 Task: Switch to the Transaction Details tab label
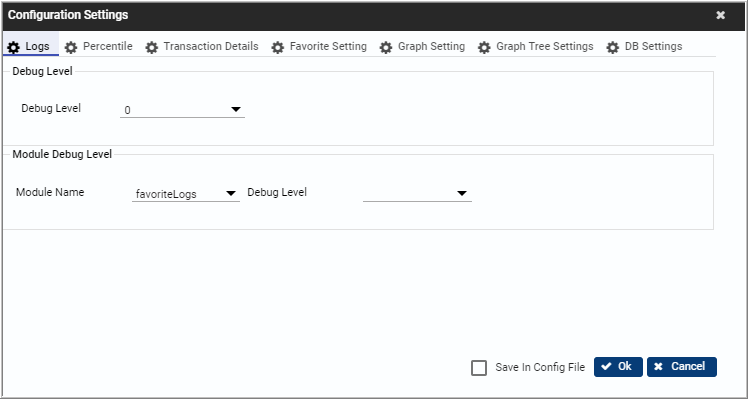211,46
